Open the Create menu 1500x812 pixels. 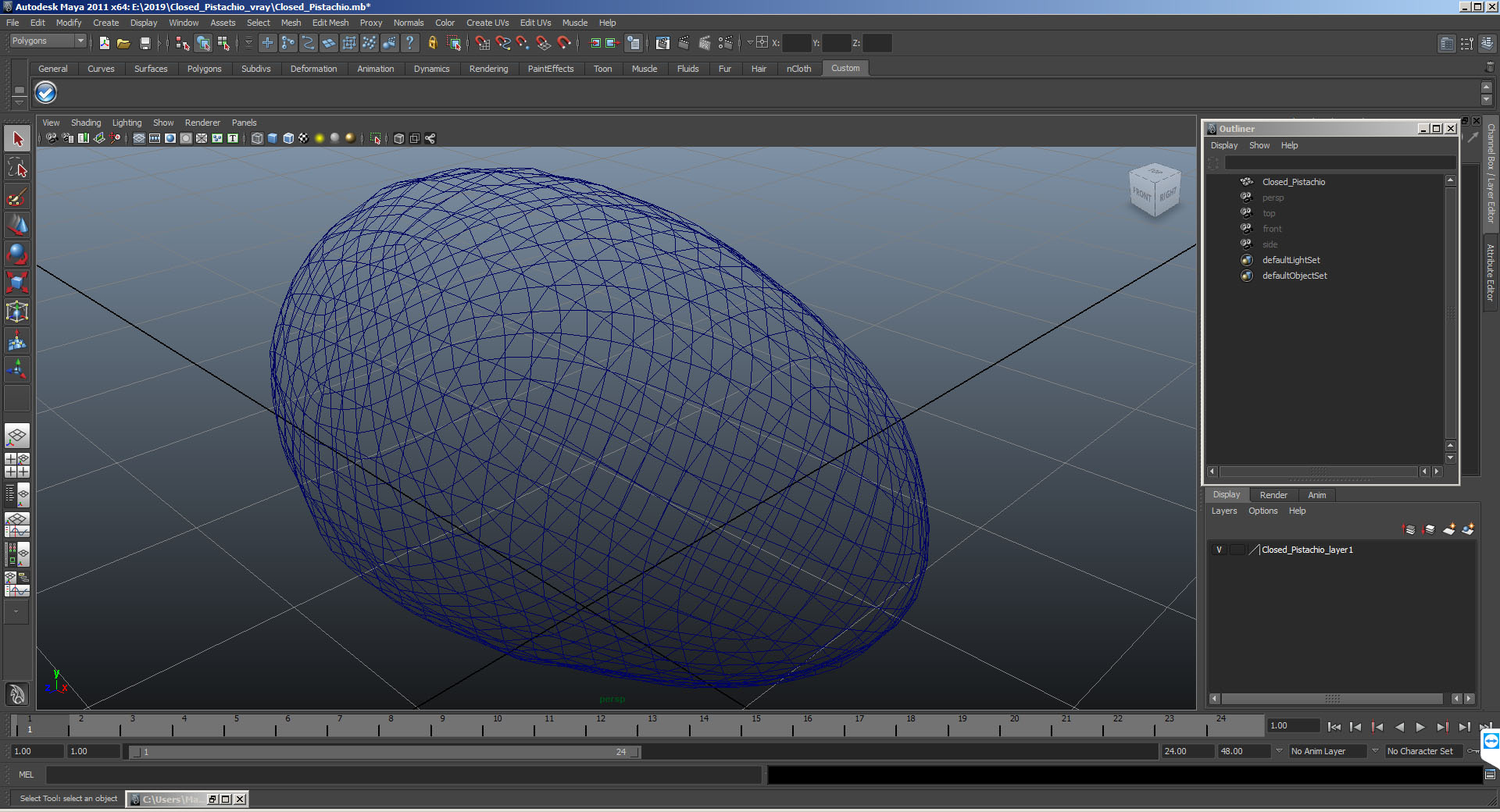[105, 23]
